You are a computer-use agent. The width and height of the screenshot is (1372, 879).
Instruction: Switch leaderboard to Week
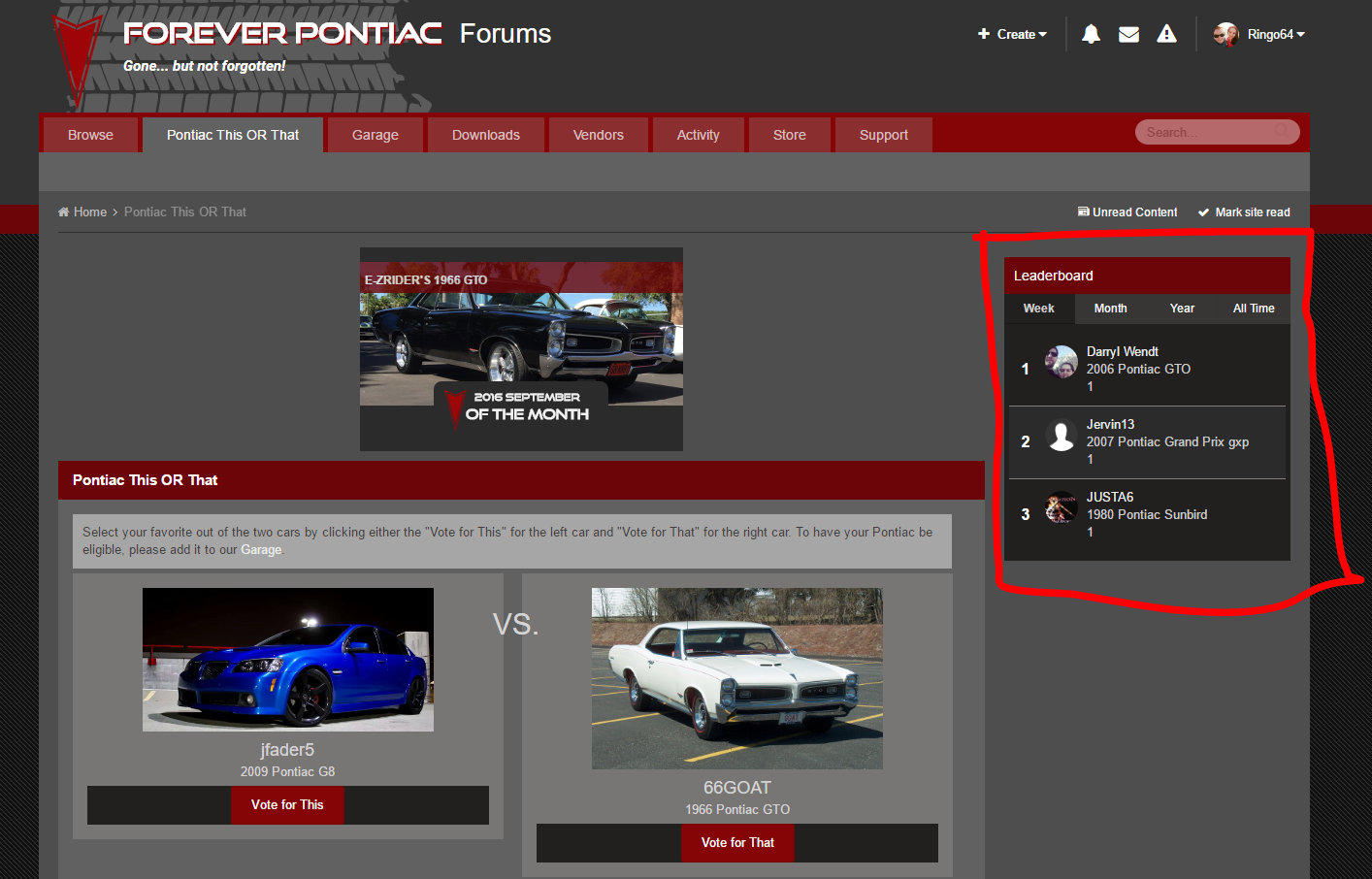click(x=1039, y=309)
